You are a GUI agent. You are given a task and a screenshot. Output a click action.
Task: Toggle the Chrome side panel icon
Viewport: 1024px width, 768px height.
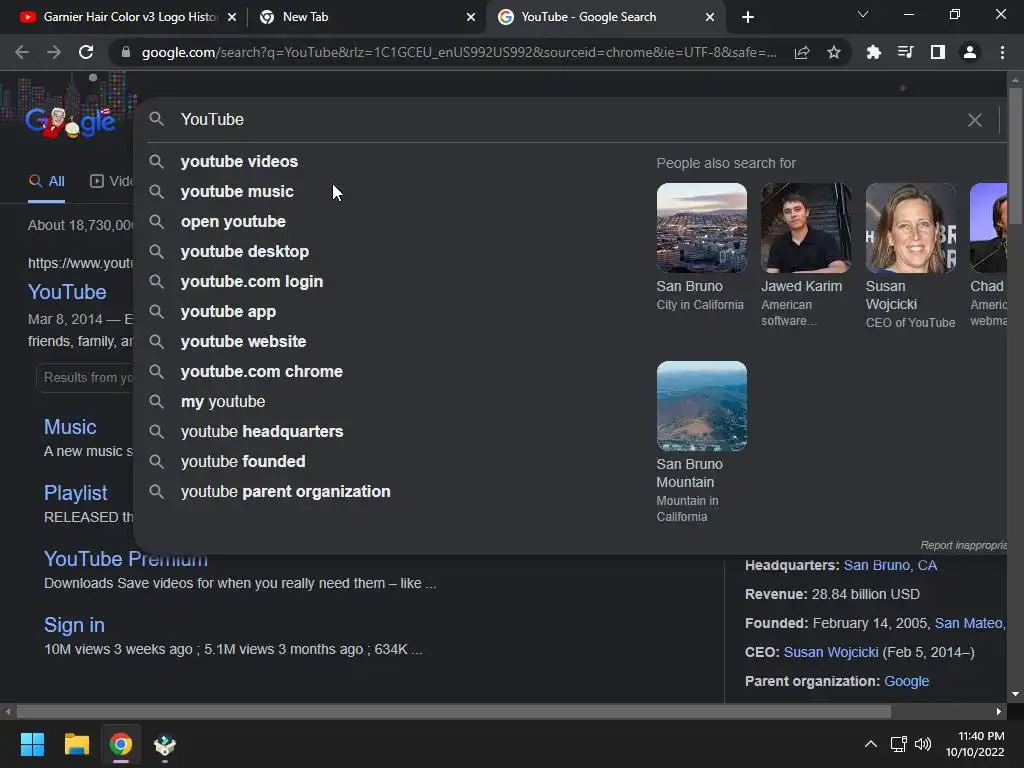pyautogui.click(x=938, y=52)
